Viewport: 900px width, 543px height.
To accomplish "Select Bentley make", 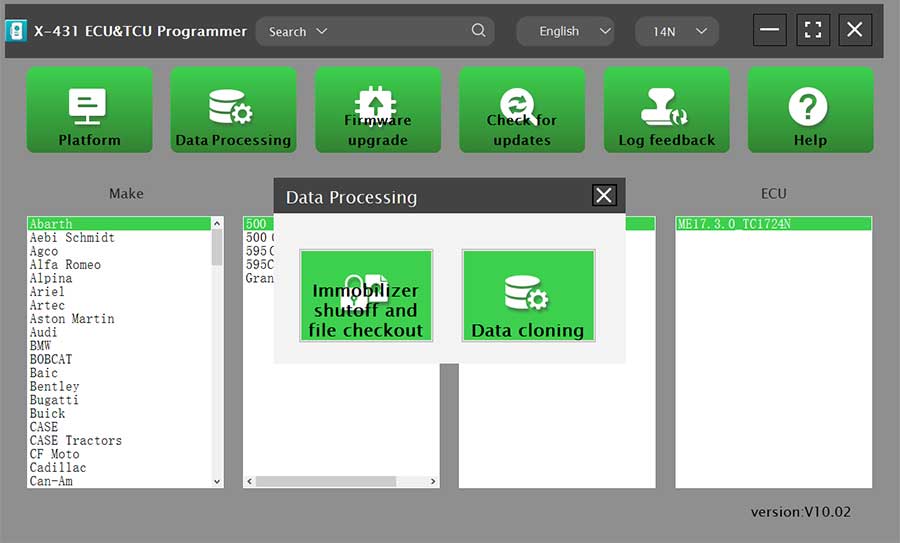I will (119, 386).
